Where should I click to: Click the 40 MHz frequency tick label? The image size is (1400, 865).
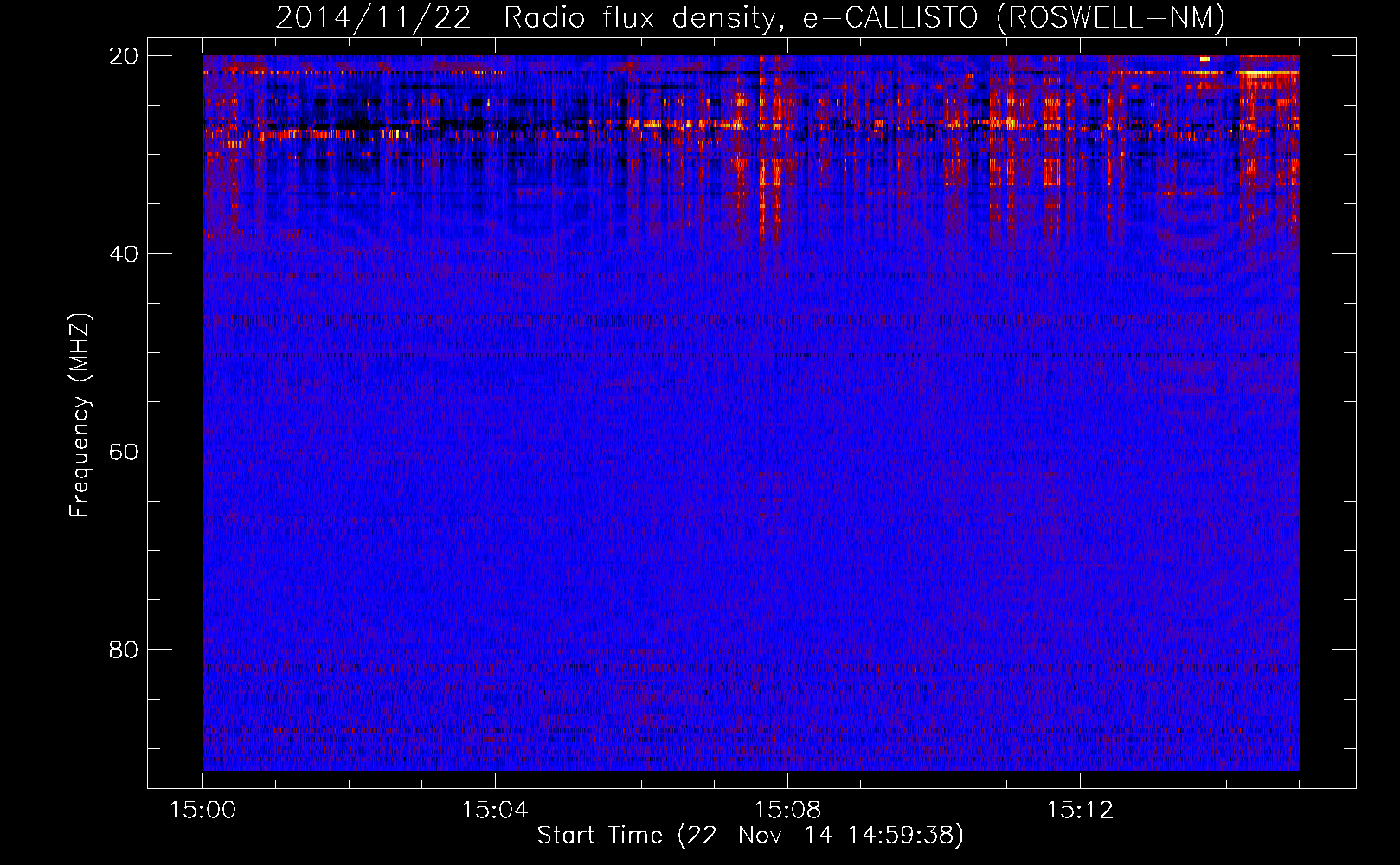click(124, 254)
